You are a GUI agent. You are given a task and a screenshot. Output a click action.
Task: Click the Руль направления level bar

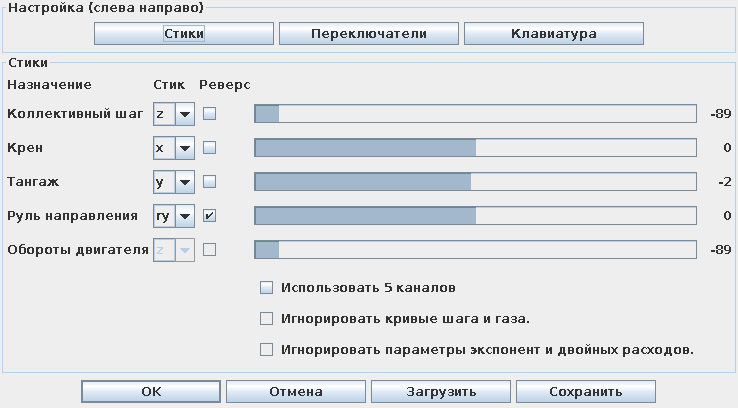475,215
